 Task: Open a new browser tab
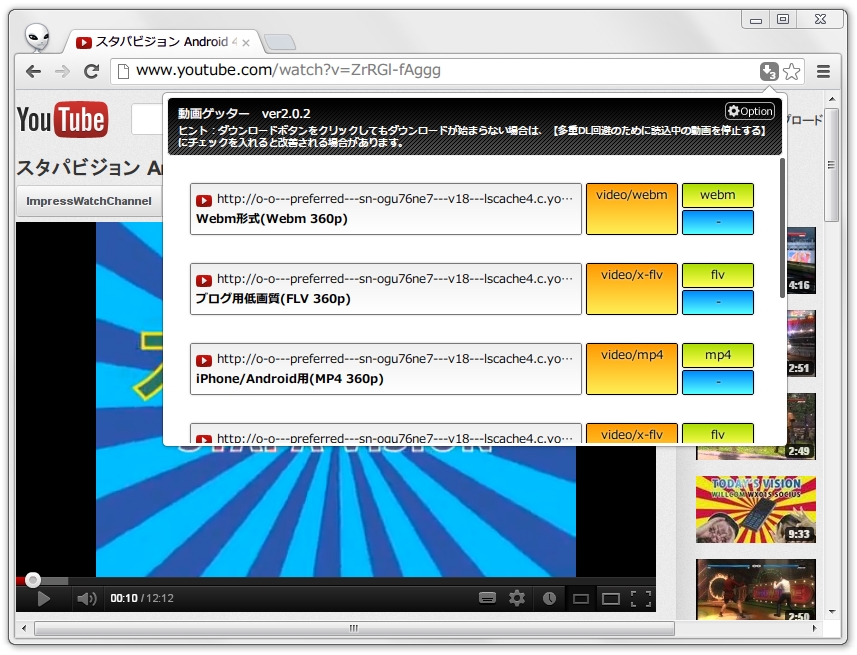(x=279, y=42)
